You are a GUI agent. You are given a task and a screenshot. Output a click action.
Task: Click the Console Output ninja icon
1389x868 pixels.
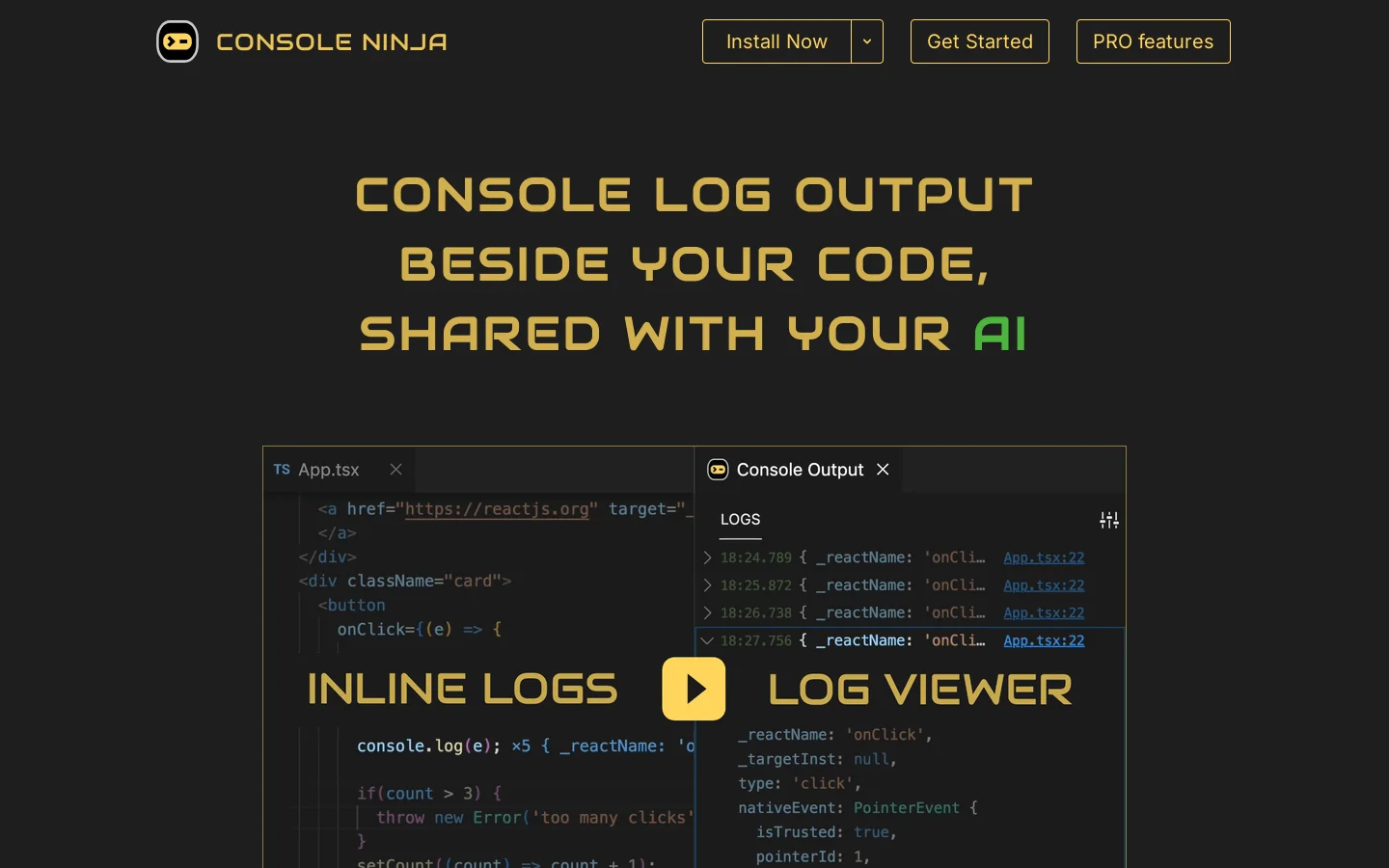718,470
